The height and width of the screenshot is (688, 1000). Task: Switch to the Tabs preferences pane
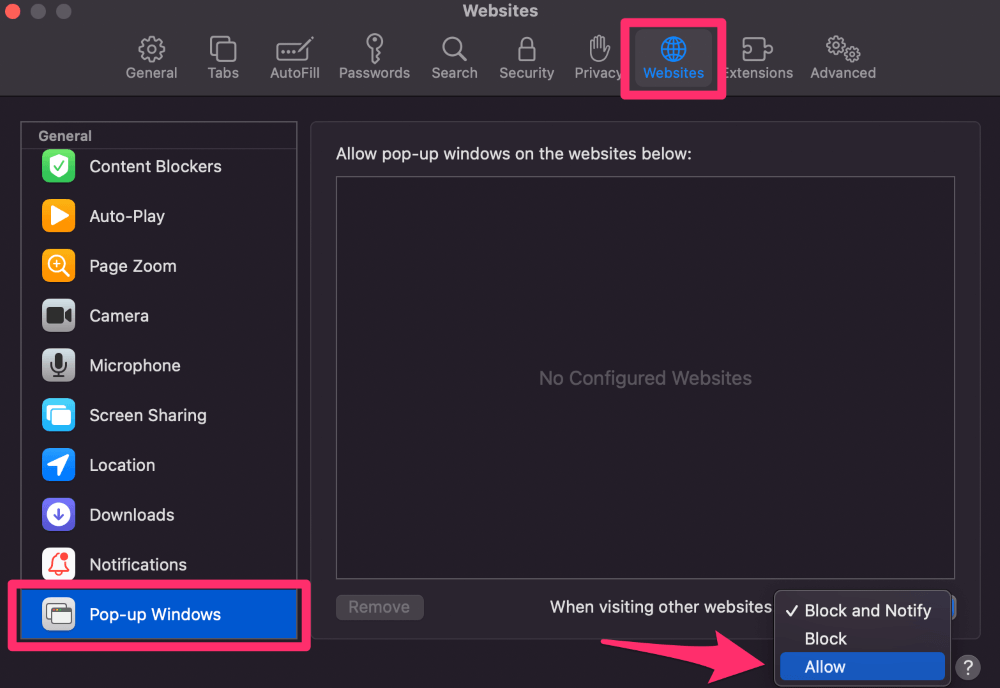(223, 58)
